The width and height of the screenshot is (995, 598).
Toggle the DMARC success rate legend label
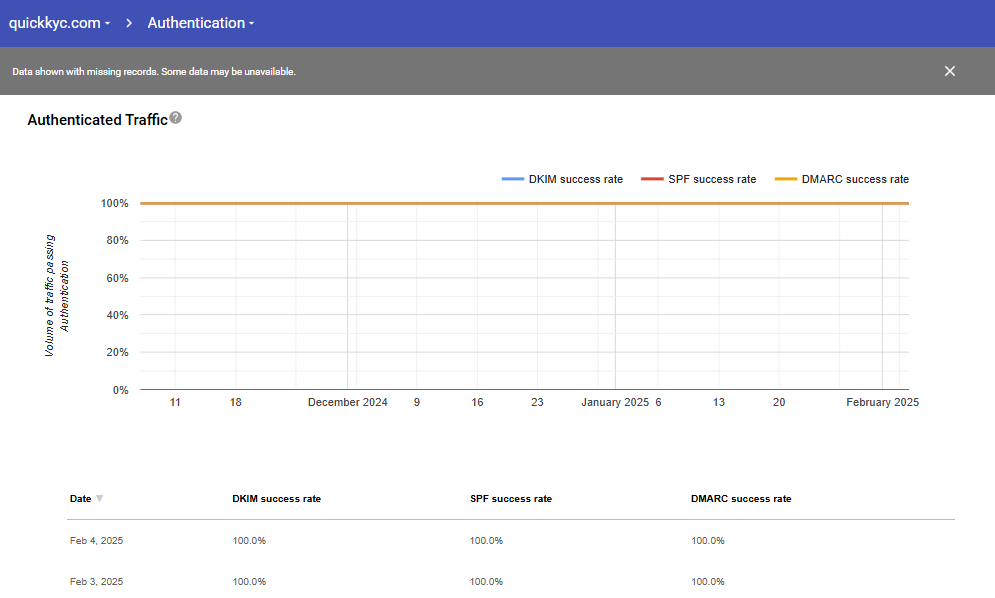click(x=855, y=180)
